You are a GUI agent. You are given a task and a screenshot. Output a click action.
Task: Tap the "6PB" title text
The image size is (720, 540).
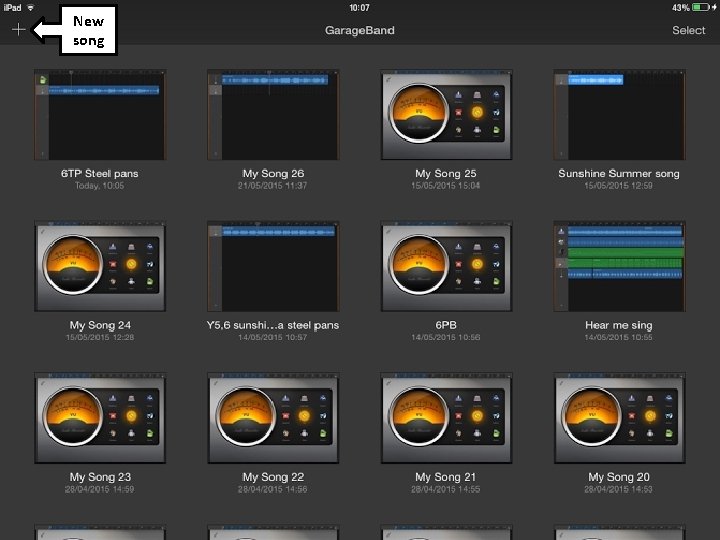tap(446, 325)
